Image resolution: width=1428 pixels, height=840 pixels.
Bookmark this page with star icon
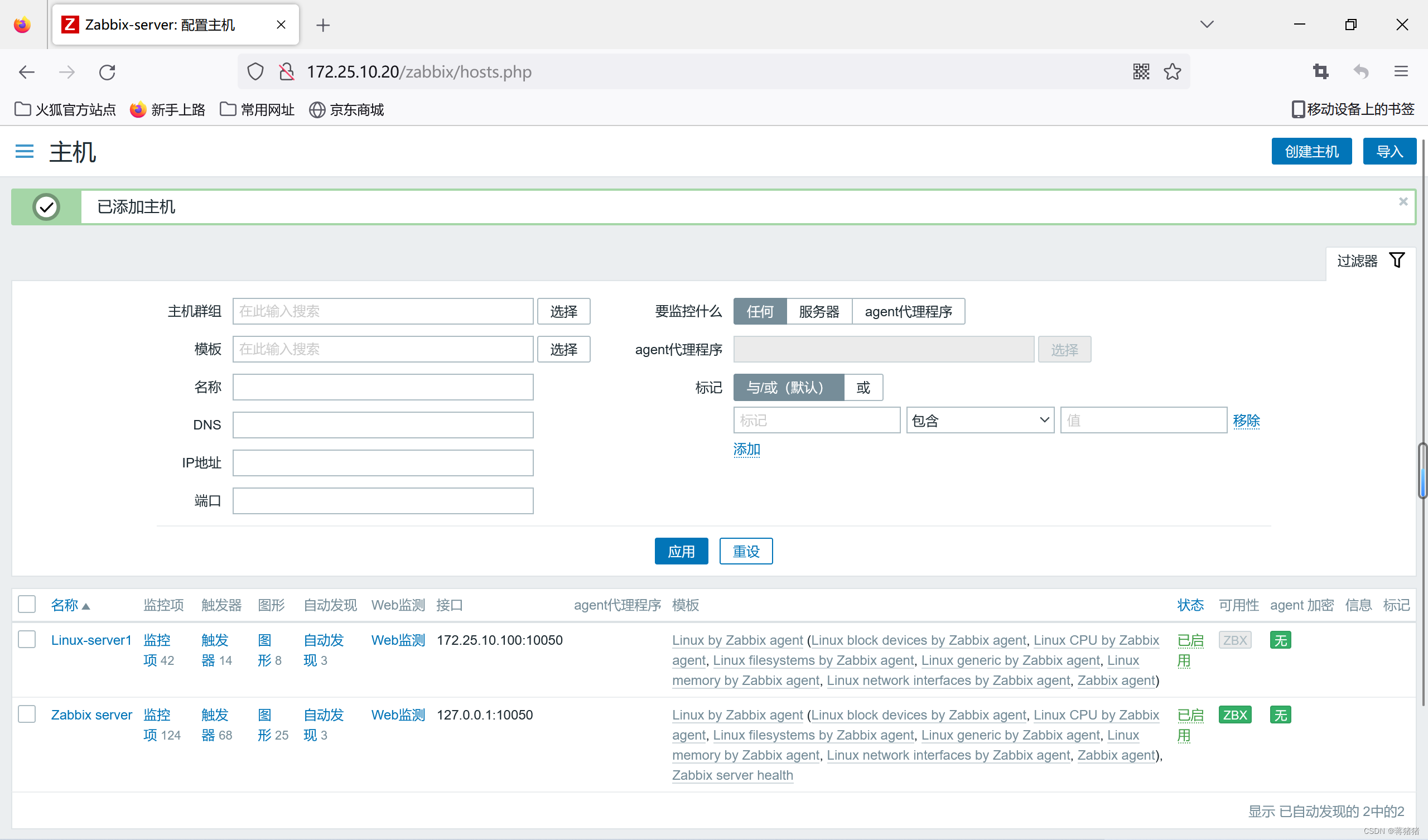pyautogui.click(x=1173, y=72)
